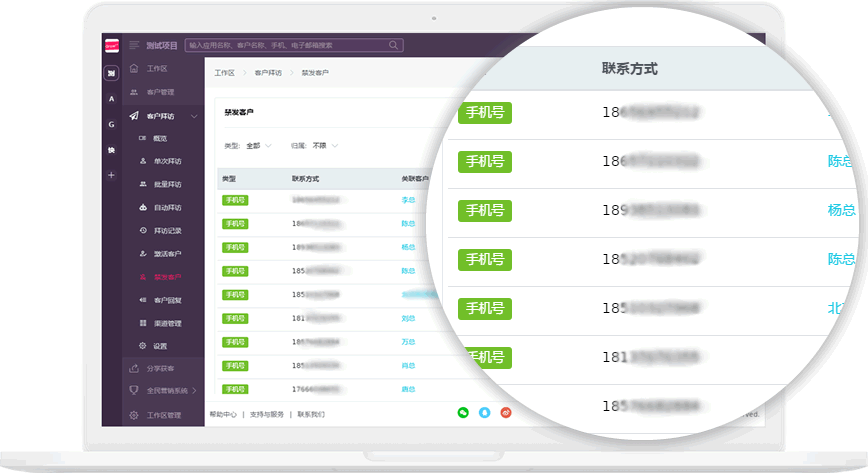This screenshot has width=868, height=473.
Task: Click the plus icon in left app rail
Action: [x=111, y=175]
